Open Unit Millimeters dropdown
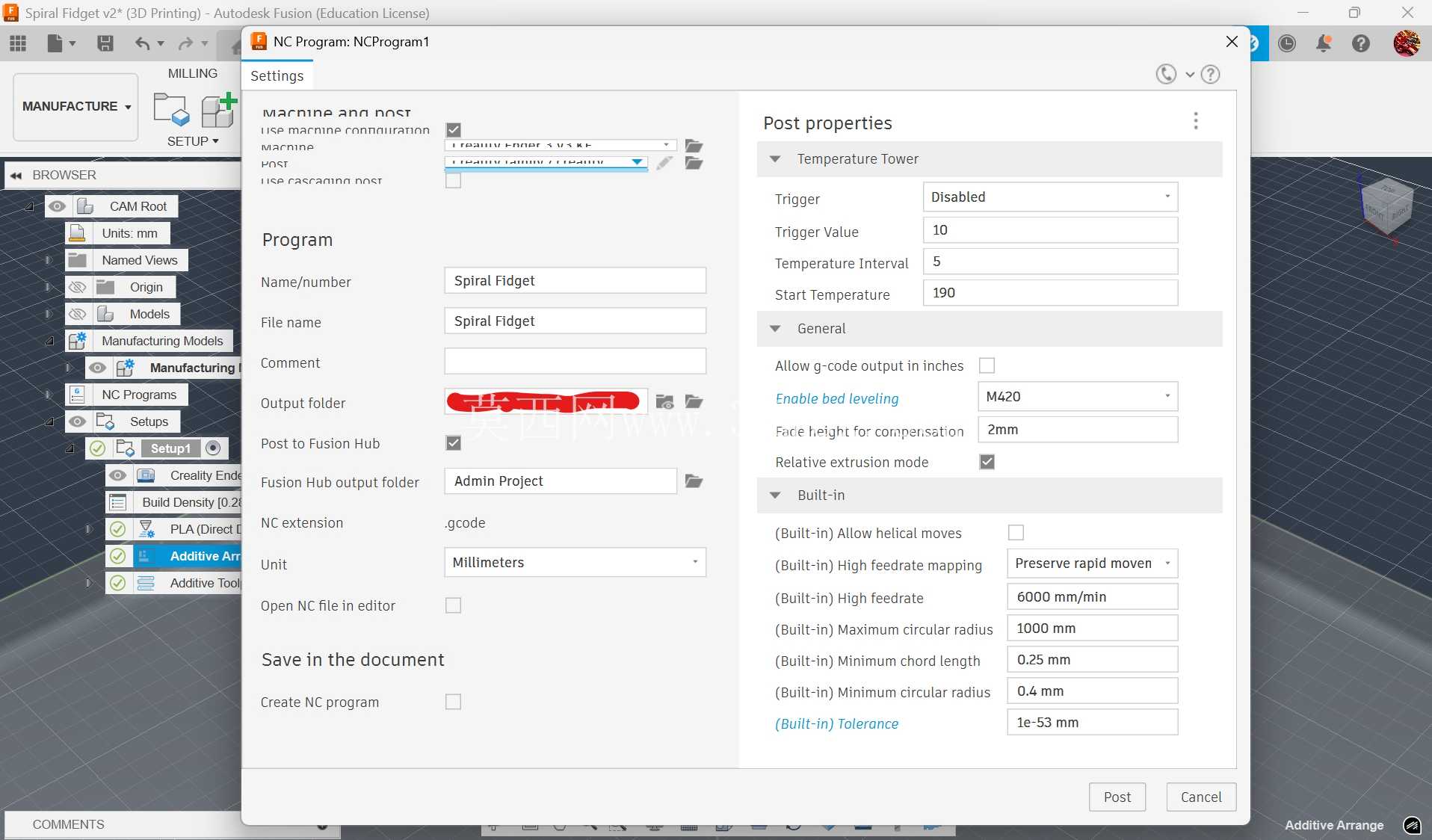 575,563
